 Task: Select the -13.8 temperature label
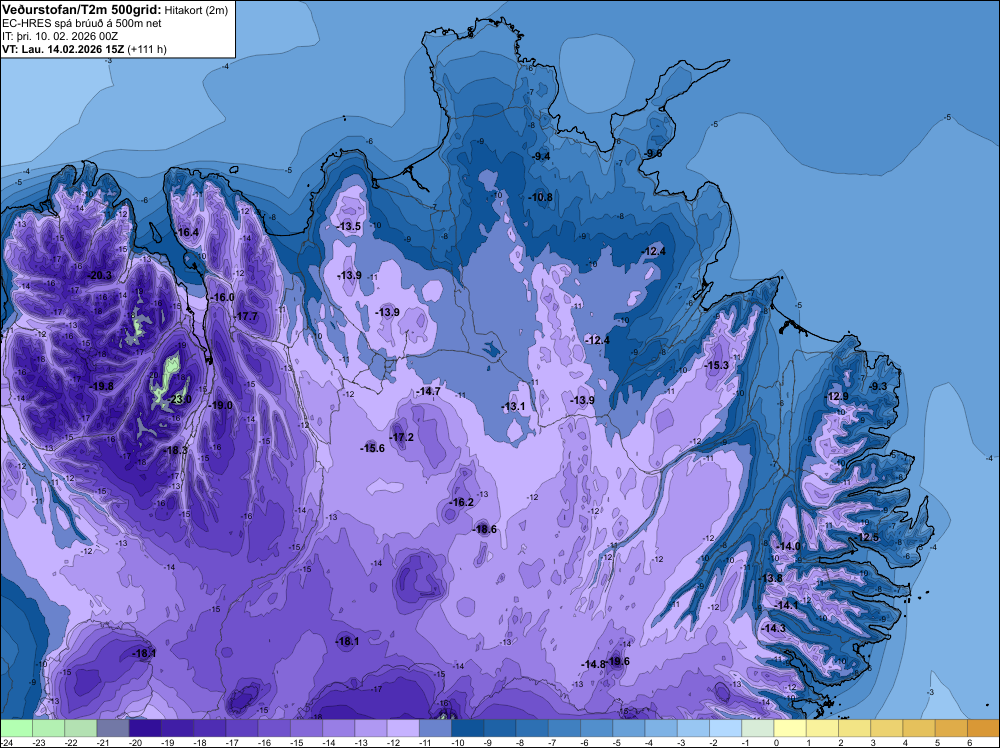point(770,578)
